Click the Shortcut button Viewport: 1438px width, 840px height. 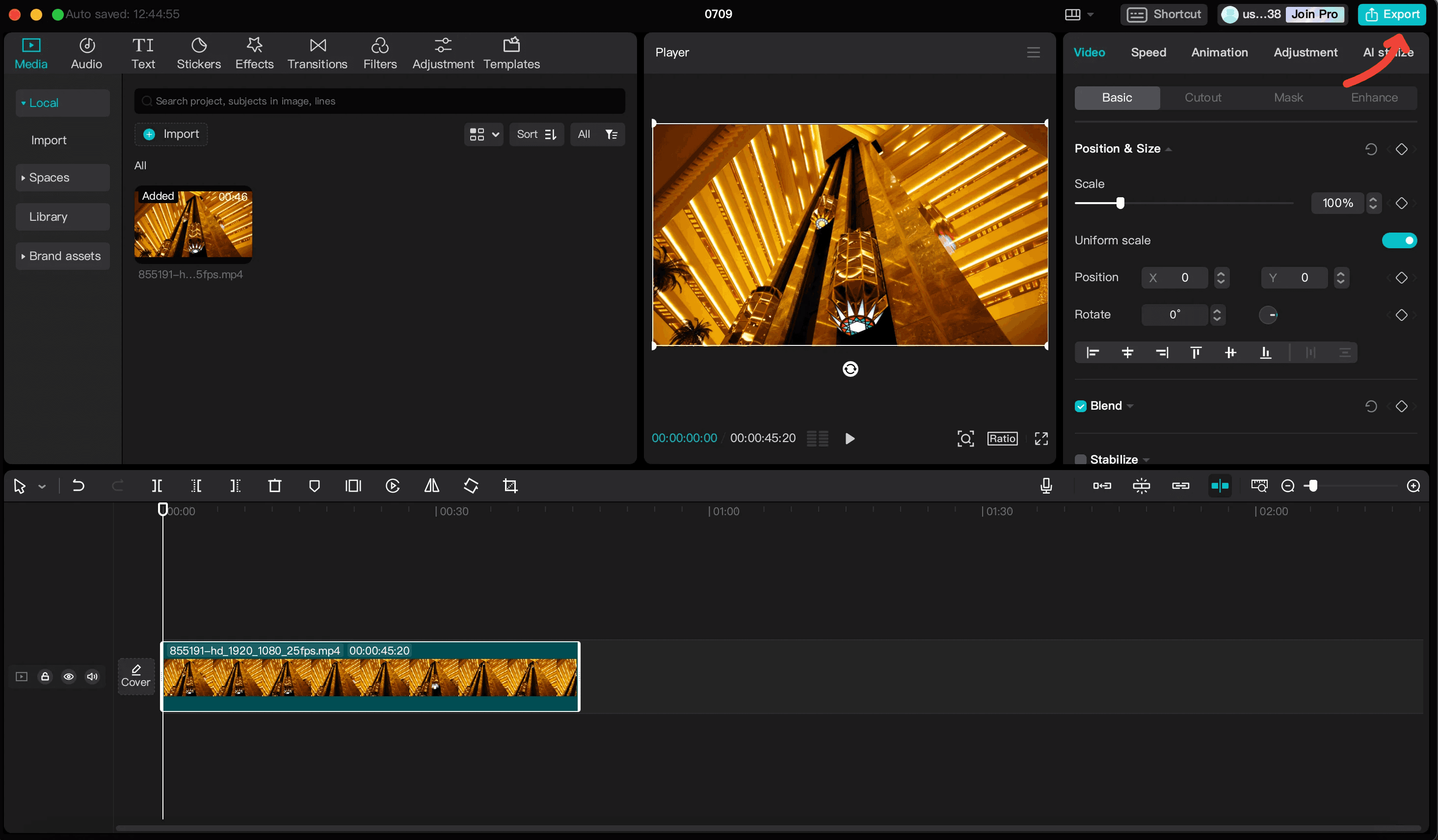(x=1164, y=14)
